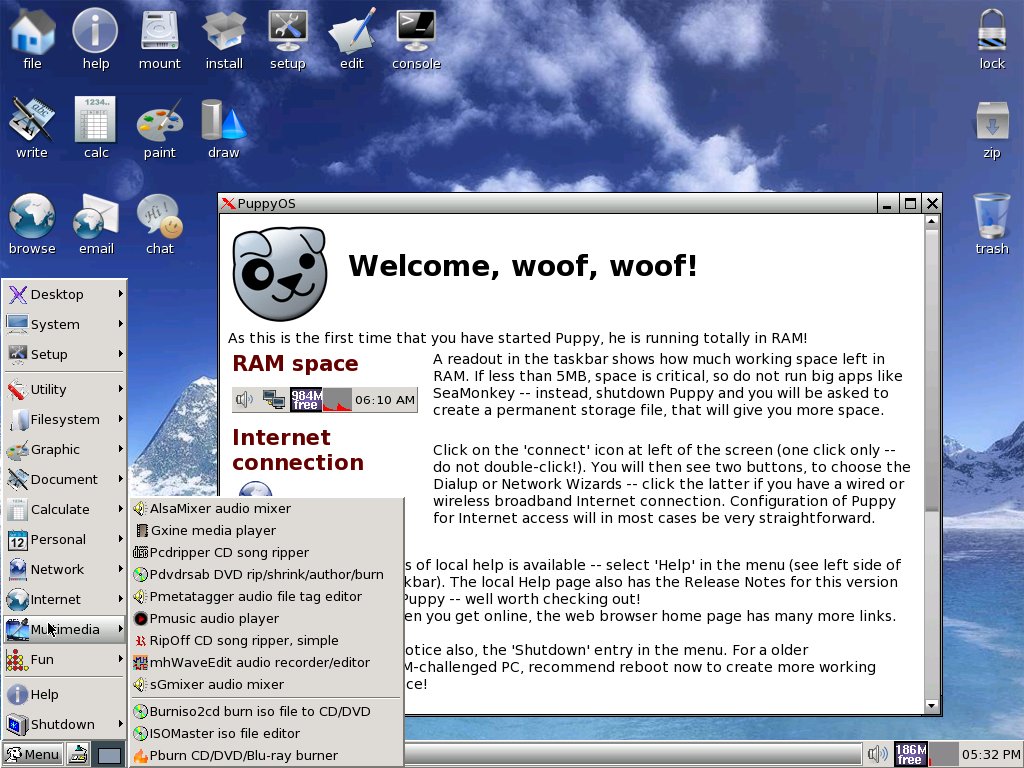Expand the Shutdown submenu
This screenshot has height=768, width=1024.
click(64, 726)
